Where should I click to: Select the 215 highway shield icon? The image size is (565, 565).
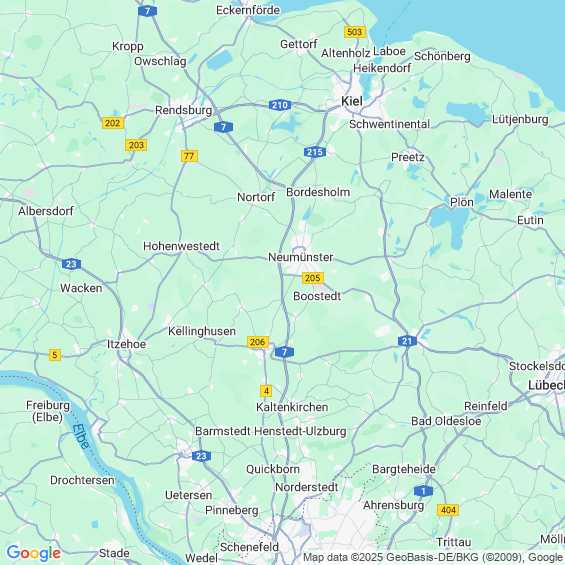pos(315,152)
